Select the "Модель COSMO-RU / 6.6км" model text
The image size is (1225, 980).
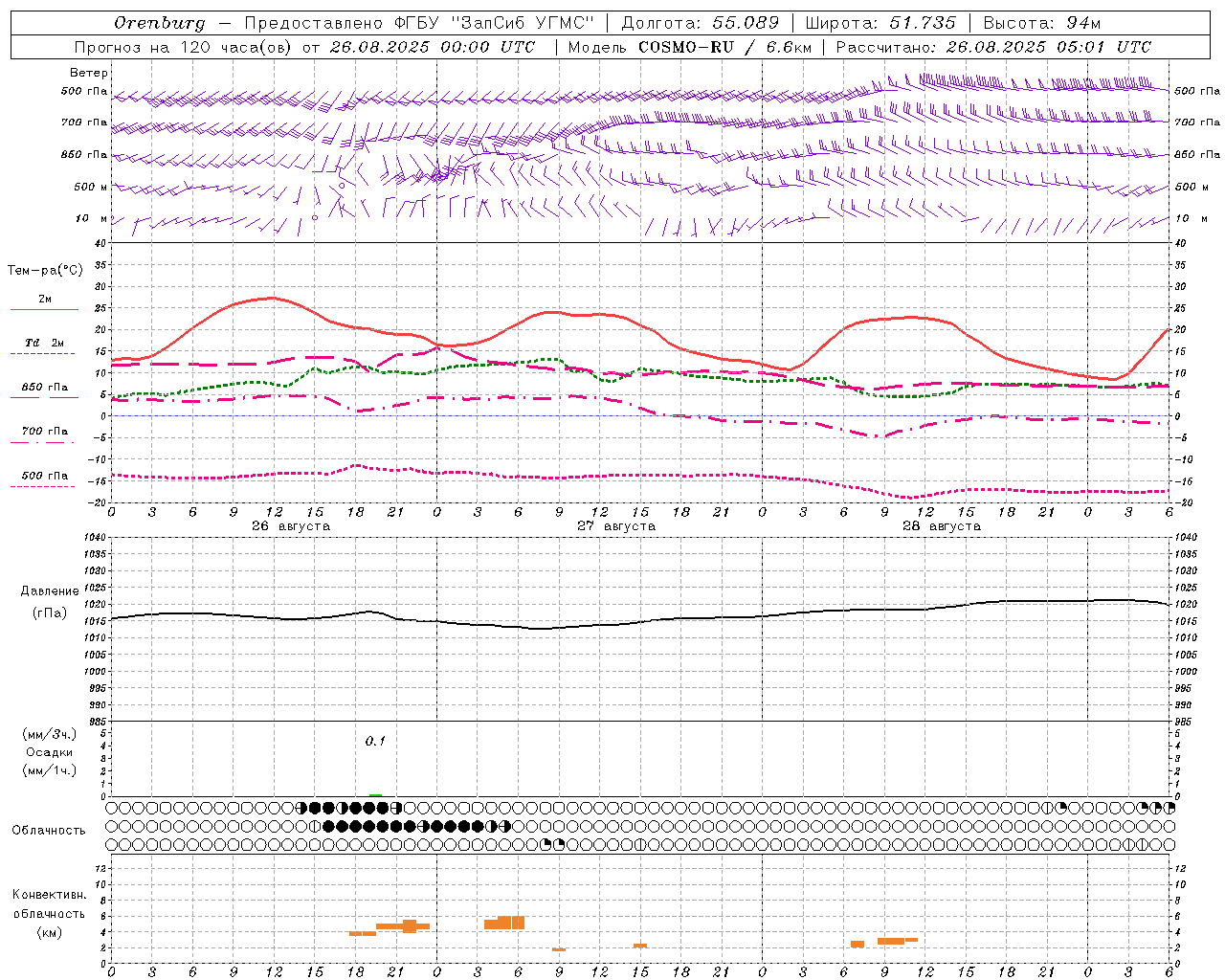point(689,47)
